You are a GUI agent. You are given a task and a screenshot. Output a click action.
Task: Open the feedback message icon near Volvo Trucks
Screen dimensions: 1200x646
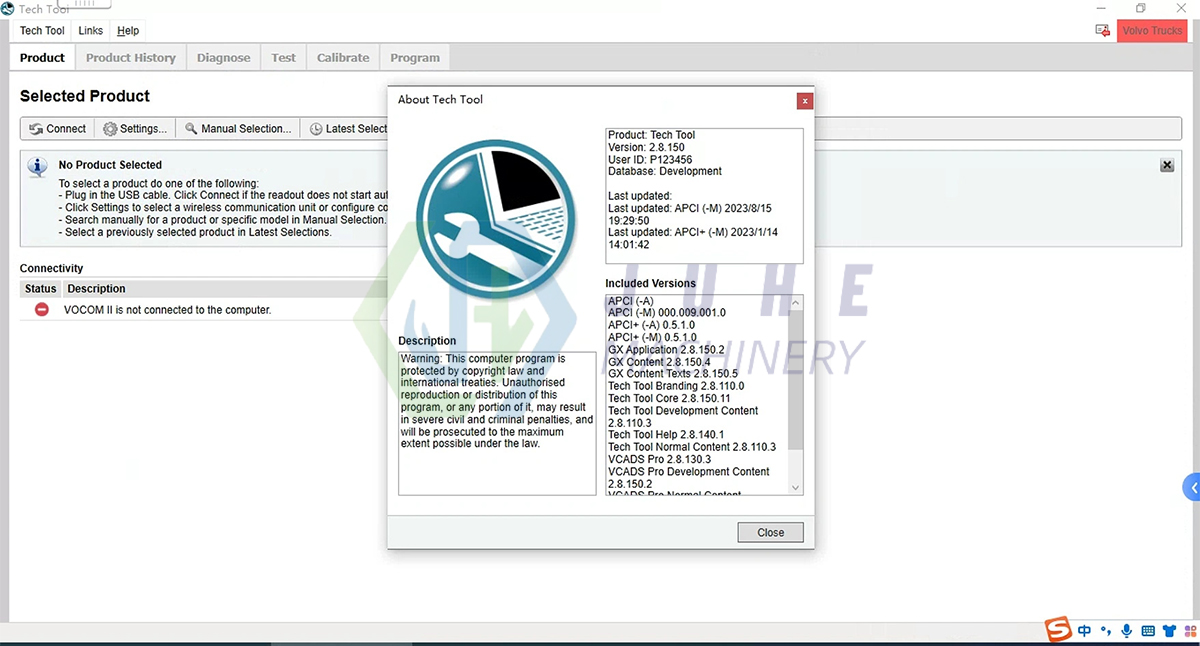point(1102,31)
